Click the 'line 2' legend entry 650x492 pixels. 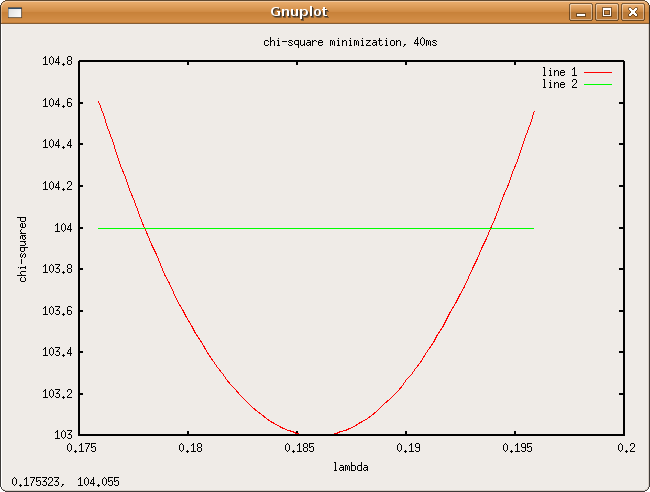[x=559, y=84]
